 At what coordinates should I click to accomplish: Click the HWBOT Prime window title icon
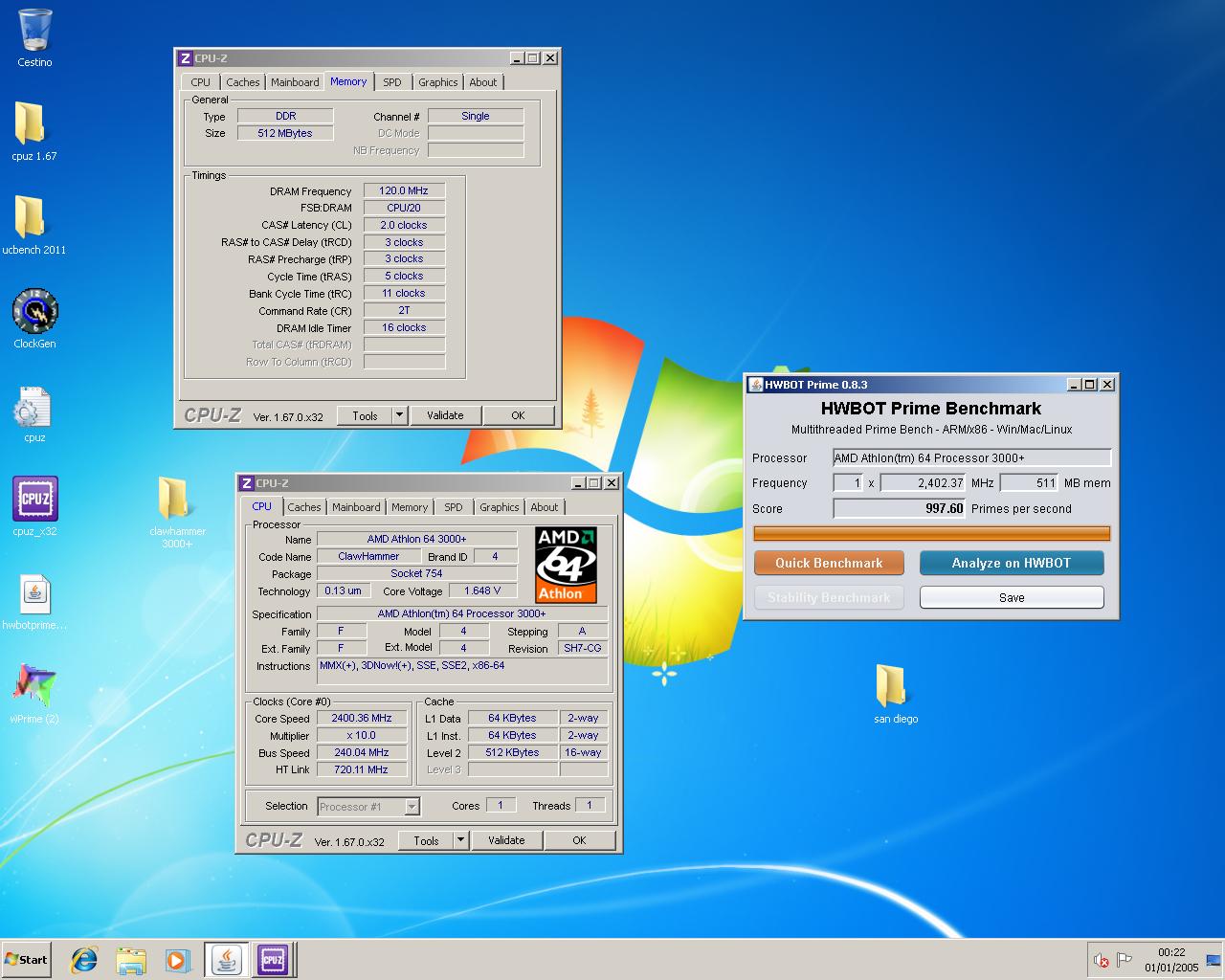point(755,385)
